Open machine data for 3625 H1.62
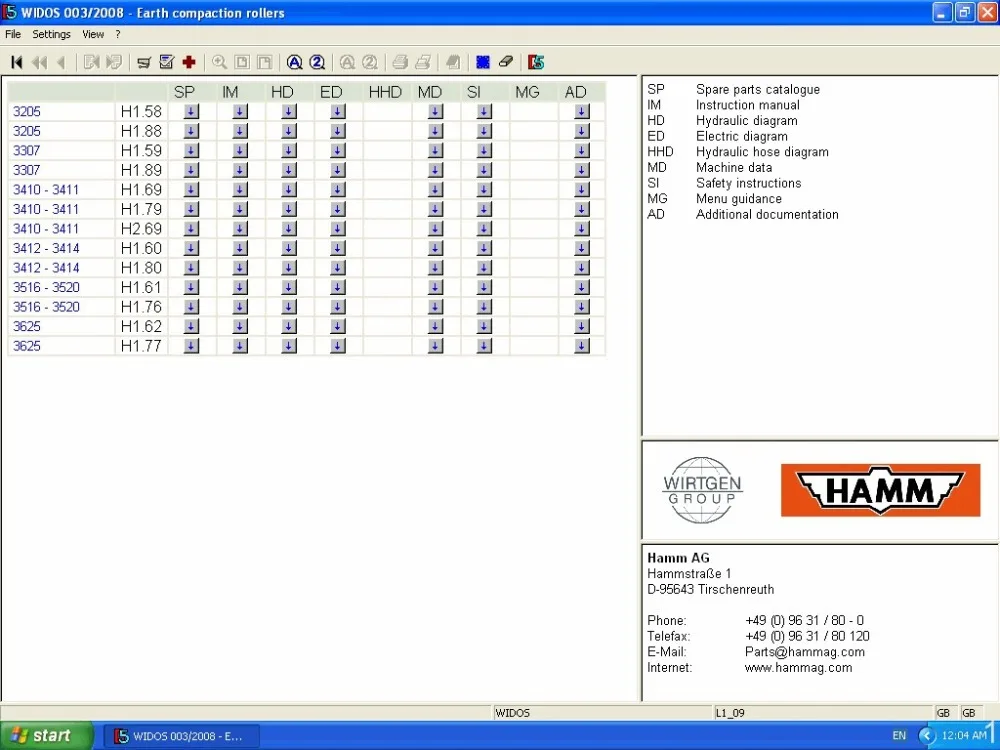Viewport: 1000px width, 750px height. point(436,327)
